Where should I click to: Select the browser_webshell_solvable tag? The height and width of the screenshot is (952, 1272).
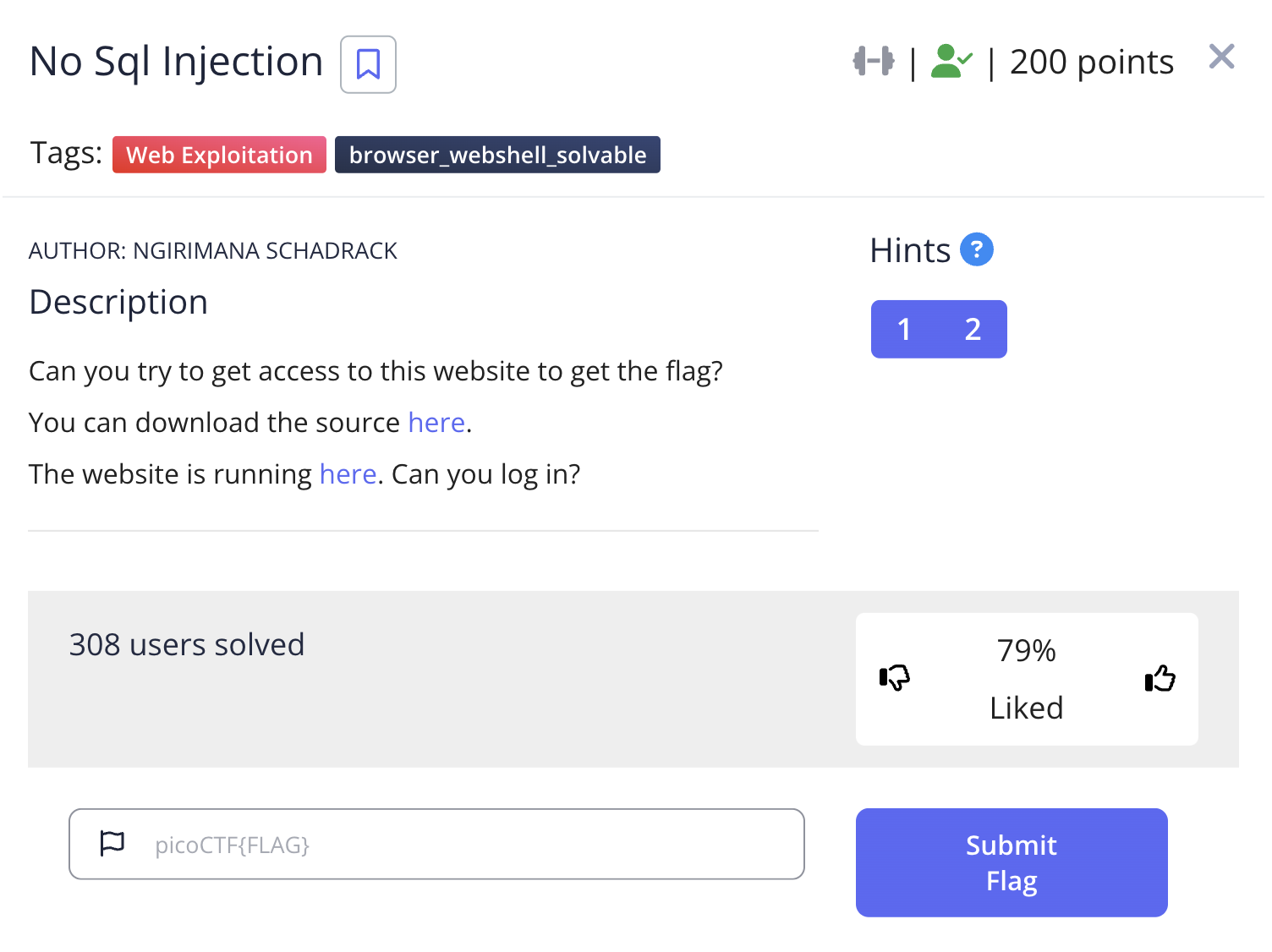point(497,155)
